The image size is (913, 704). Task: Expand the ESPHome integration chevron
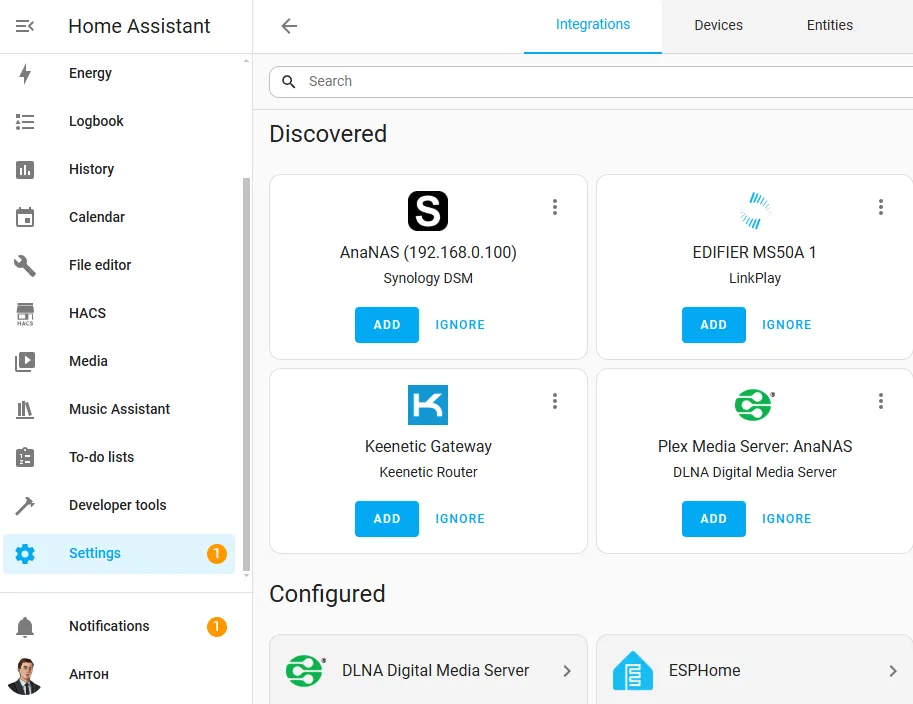coord(893,671)
